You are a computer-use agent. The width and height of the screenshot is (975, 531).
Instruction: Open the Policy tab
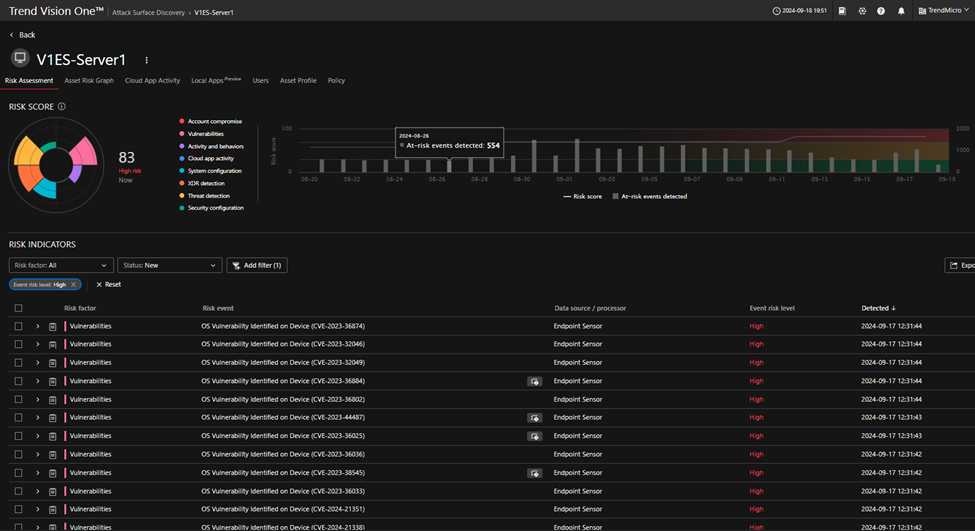pyautogui.click(x=336, y=80)
